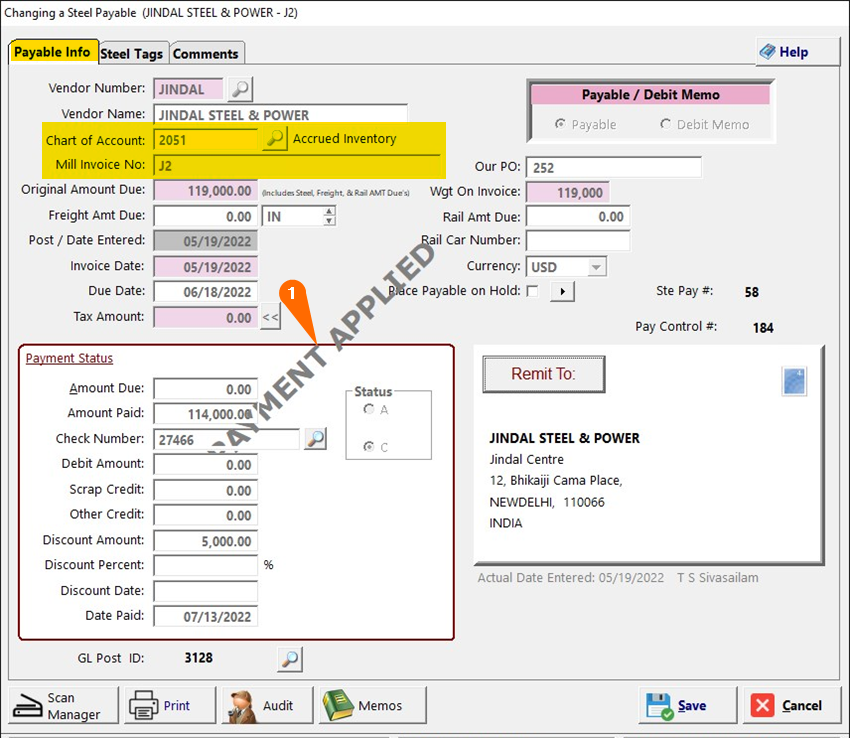The height and width of the screenshot is (738, 850).
Task: Click the Amount Paid field
Action: tap(206, 414)
